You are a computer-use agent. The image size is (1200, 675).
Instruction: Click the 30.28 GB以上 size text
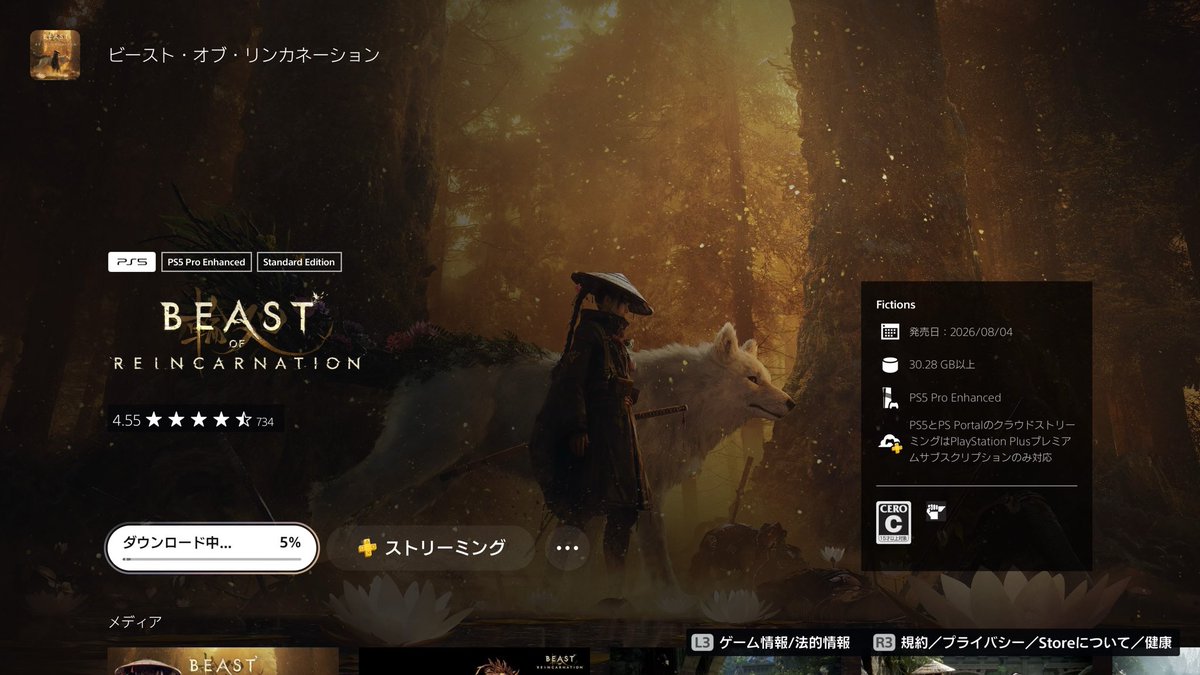[x=944, y=365]
